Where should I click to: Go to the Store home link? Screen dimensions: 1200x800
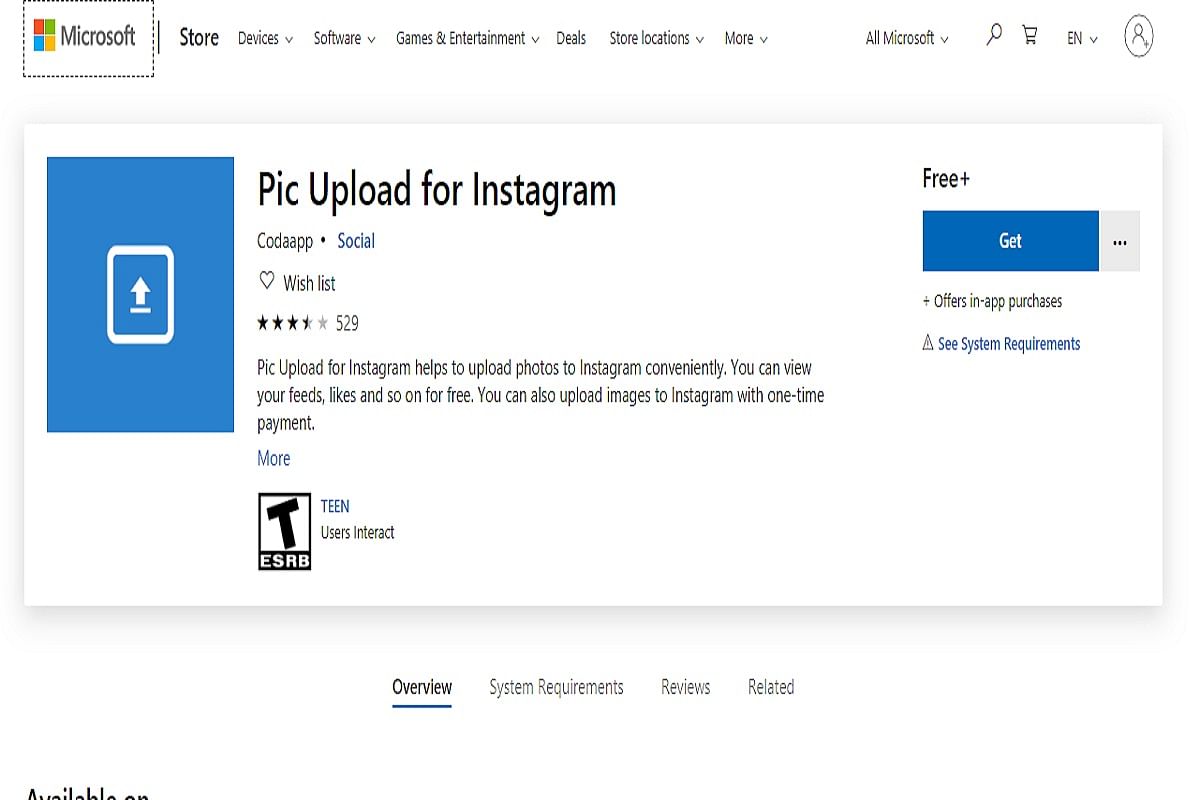point(199,37)
